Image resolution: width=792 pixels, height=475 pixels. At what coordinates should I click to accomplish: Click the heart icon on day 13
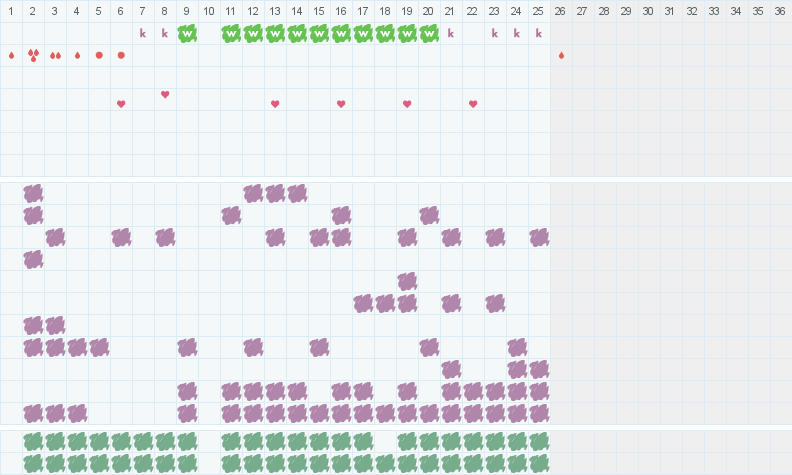(275, 104)
